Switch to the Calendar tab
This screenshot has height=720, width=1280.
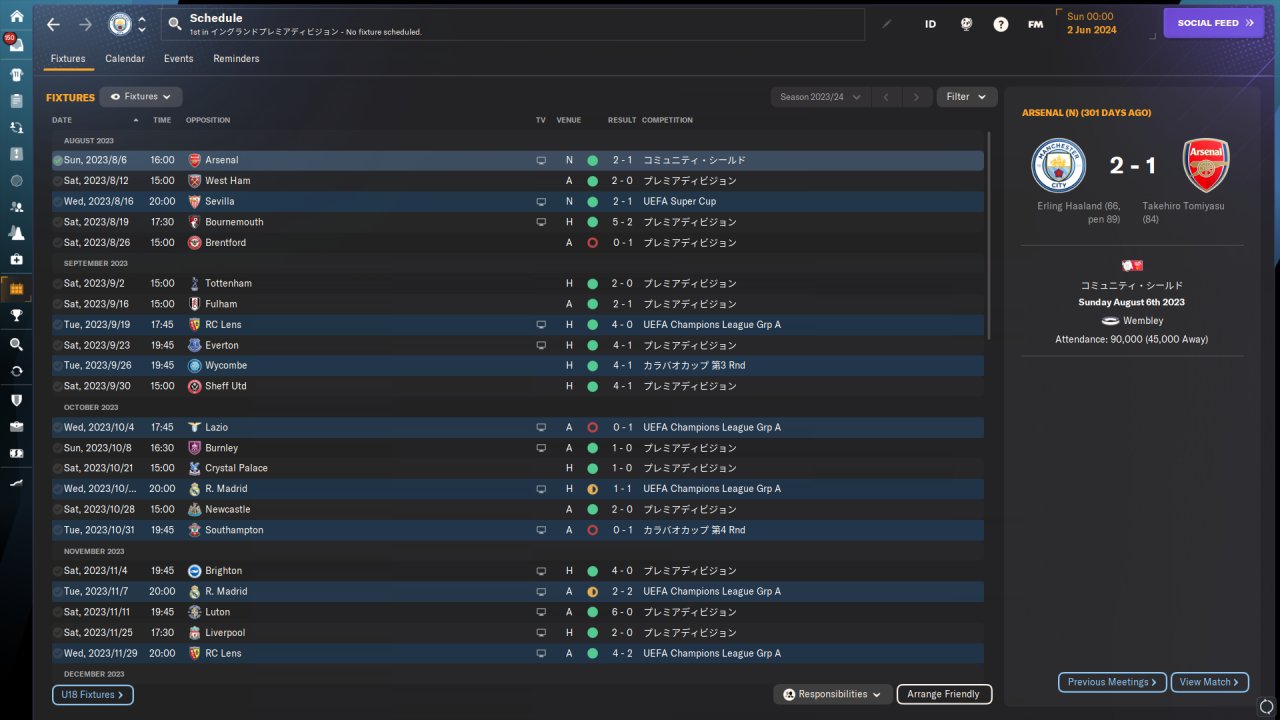(x=125, y=59)
